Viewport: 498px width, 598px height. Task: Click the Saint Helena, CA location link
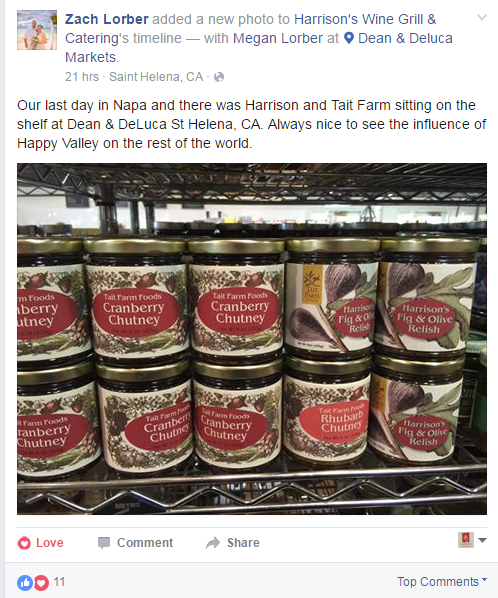coord(156,77)
